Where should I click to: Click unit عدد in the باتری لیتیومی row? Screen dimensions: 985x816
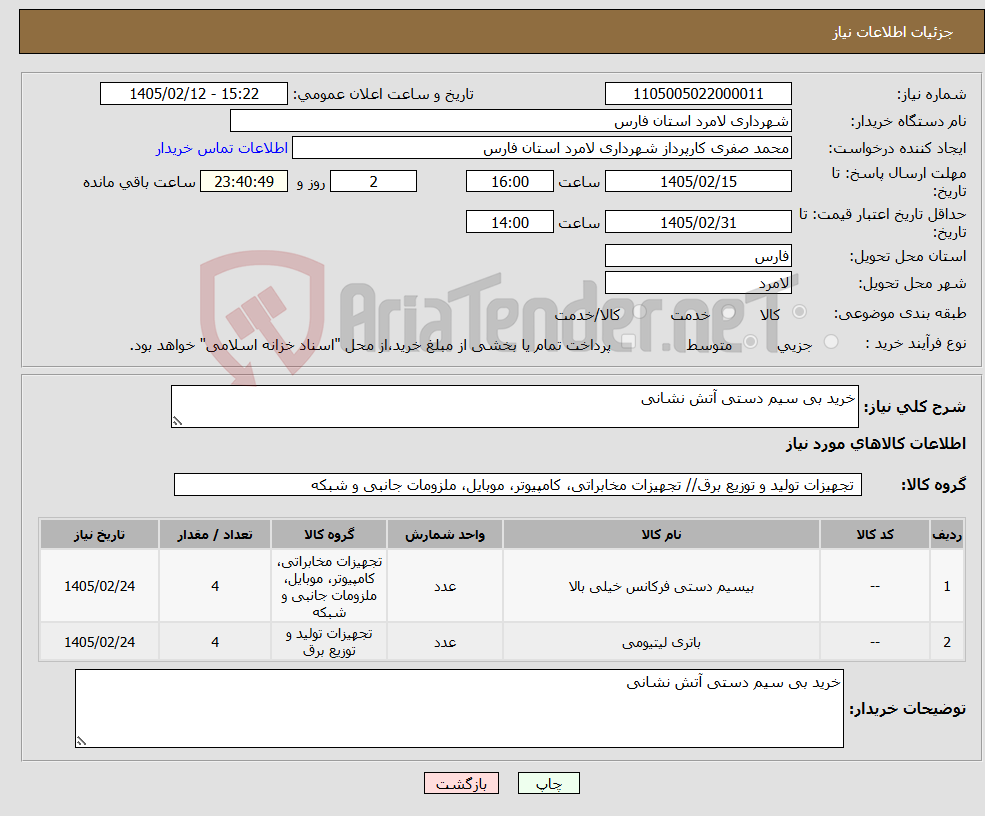coord(445,642)
